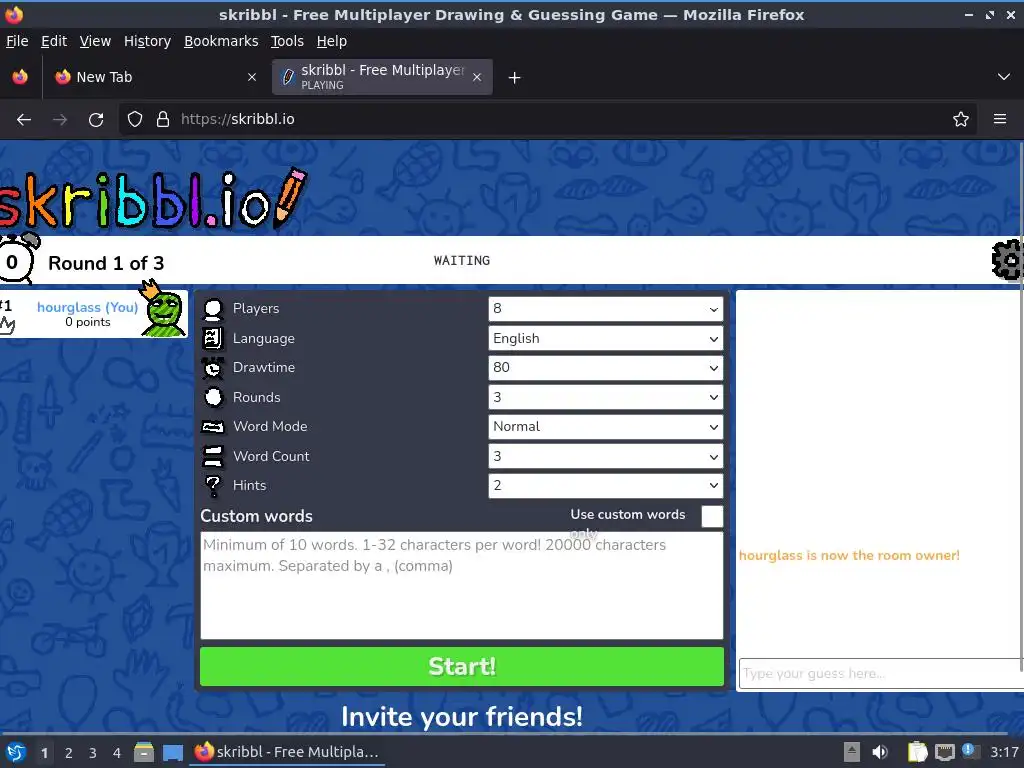Click the taskbar clock showing 3:17

(x=1004, y=752)
